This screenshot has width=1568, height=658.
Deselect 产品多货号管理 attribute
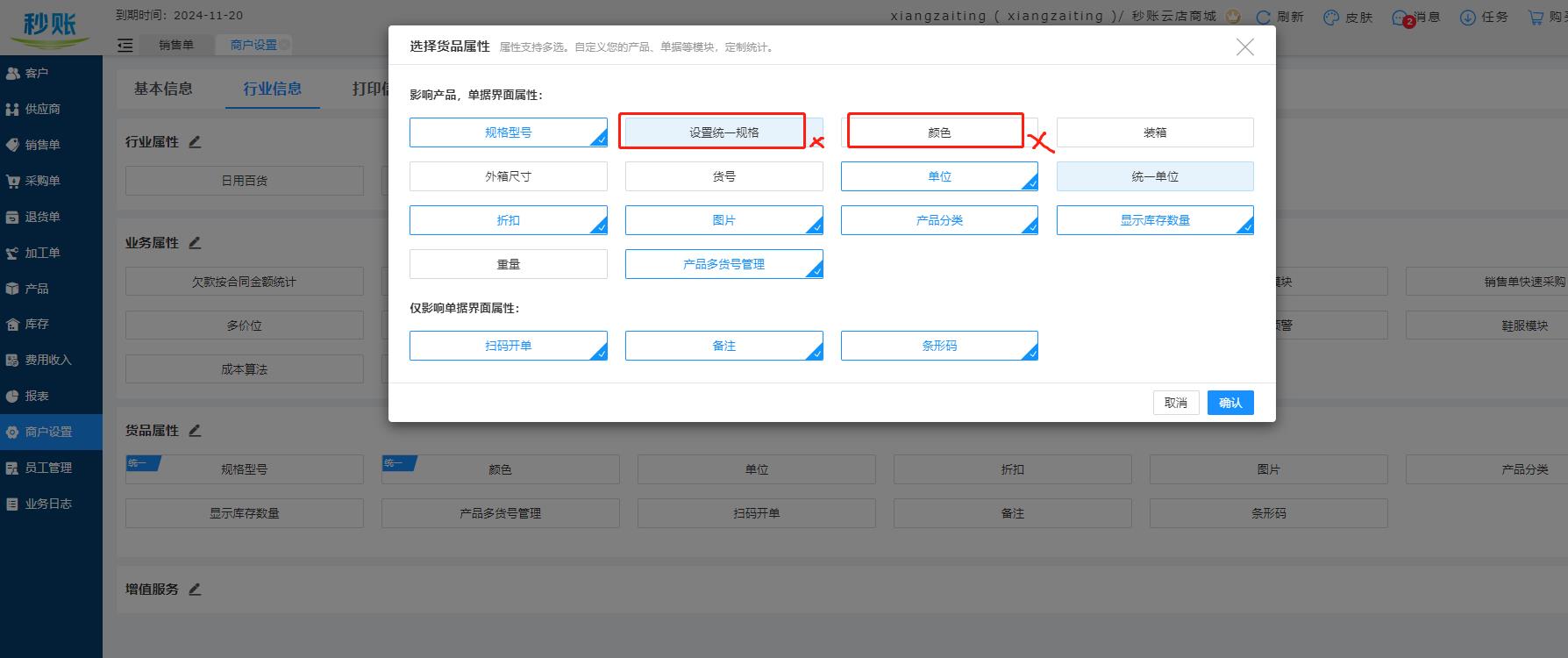pyautogui.click(x=724, y=264)
